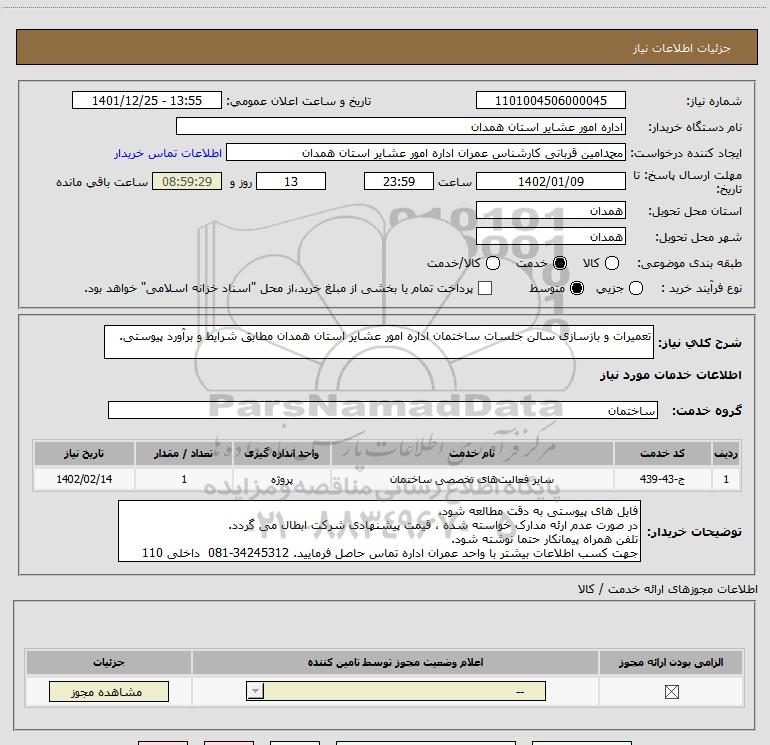
Task: Click the واحد اندازه گیری column header
Action: (282, 453)
